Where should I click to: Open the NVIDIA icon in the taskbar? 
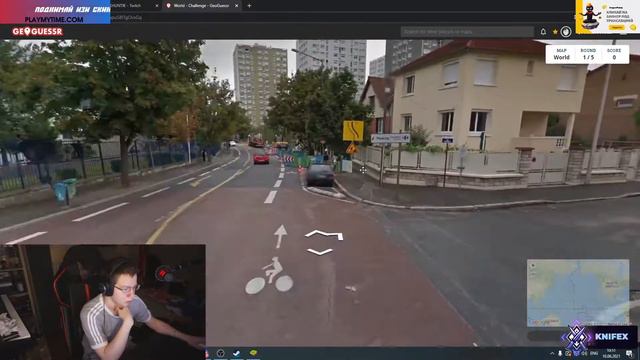click(253, 353)
